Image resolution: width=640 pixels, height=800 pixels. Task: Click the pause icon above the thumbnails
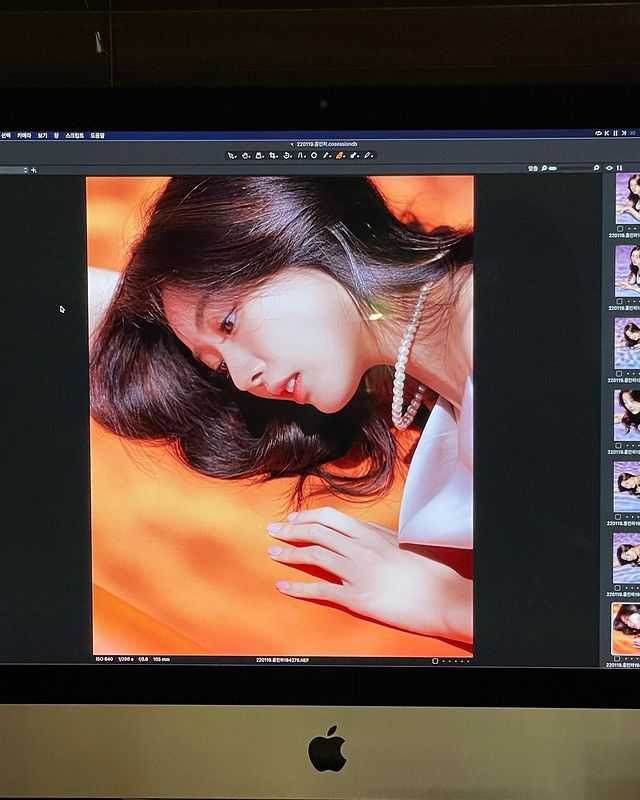coord(620,168)
